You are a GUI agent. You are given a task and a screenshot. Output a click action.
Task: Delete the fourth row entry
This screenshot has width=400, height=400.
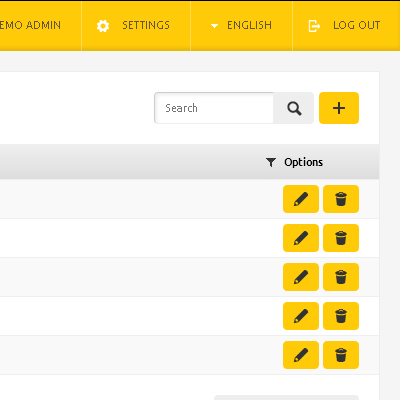coord(341,316)
